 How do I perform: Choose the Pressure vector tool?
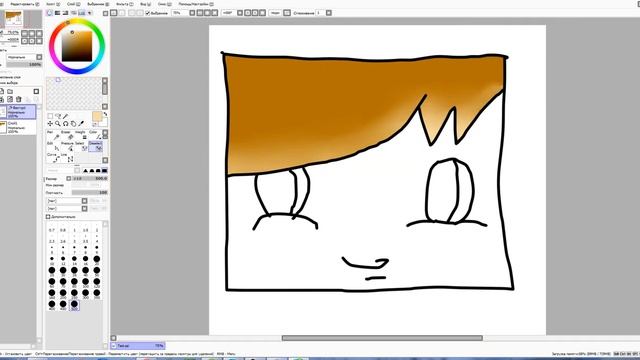tap(67, 146)
